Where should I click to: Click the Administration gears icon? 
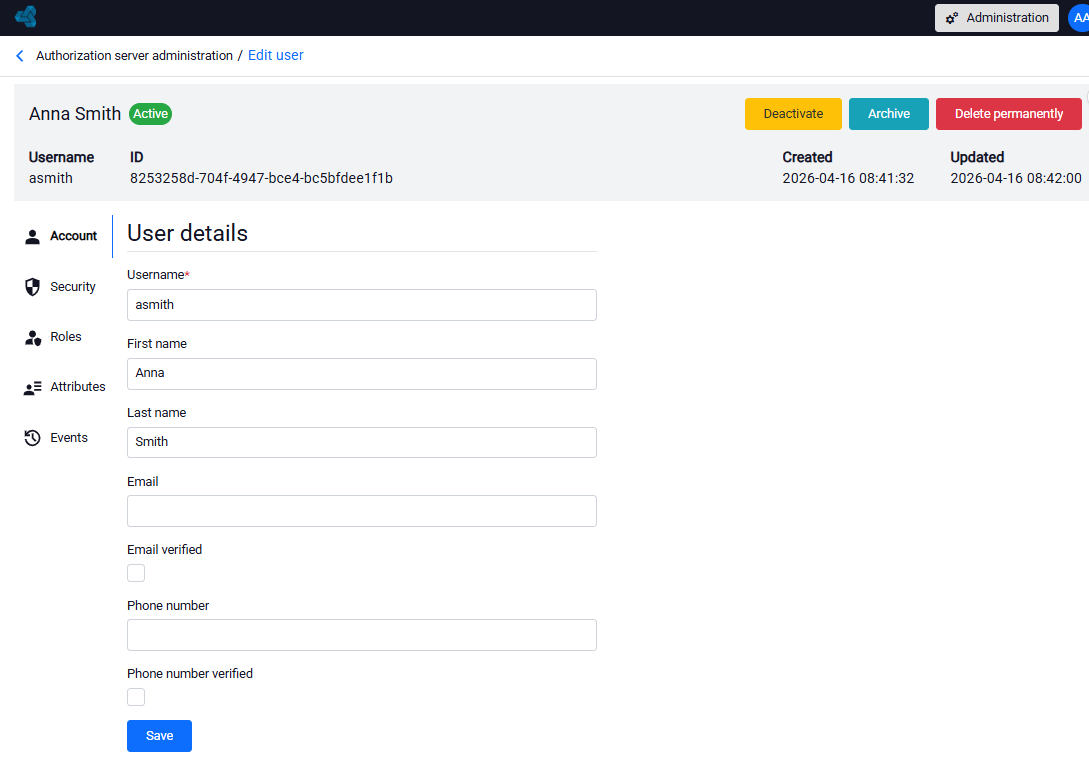pyautogui.click(x=951, y=18)
